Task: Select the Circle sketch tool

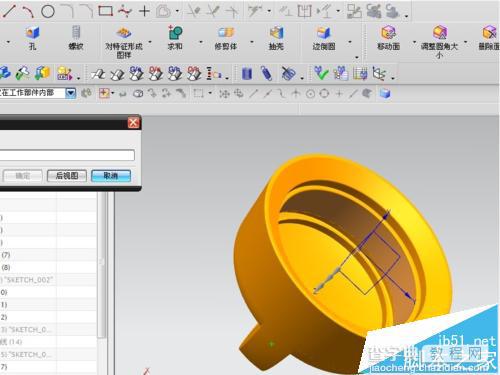Action: coord(48,11)
